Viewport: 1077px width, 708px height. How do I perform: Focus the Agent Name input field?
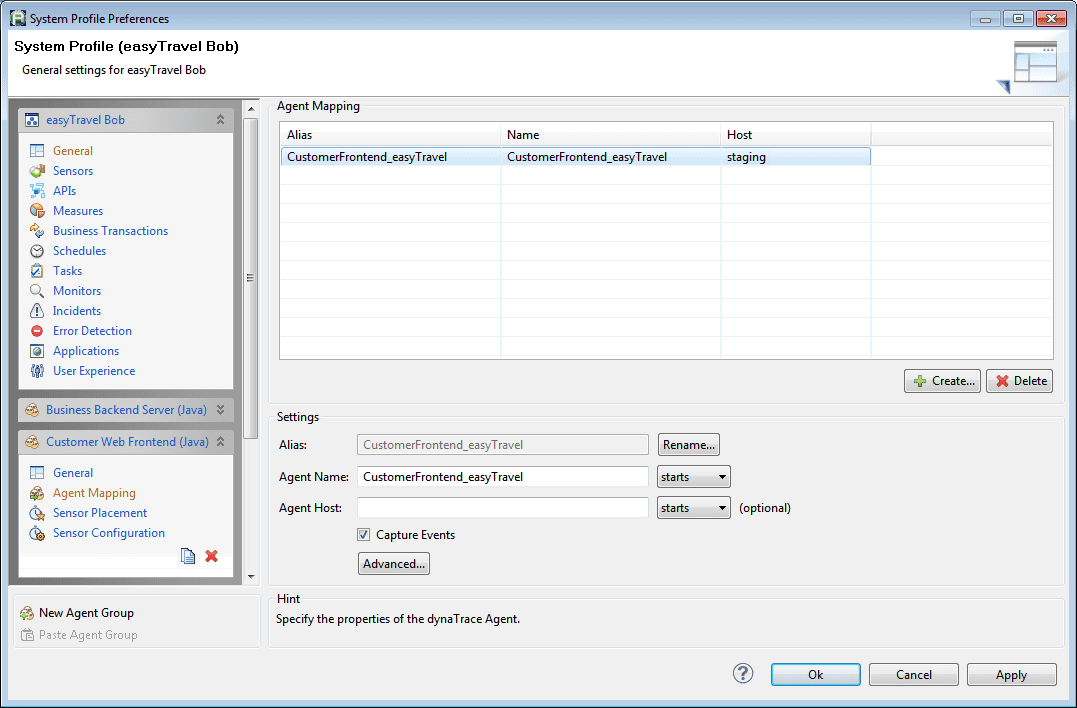[503, 477]
